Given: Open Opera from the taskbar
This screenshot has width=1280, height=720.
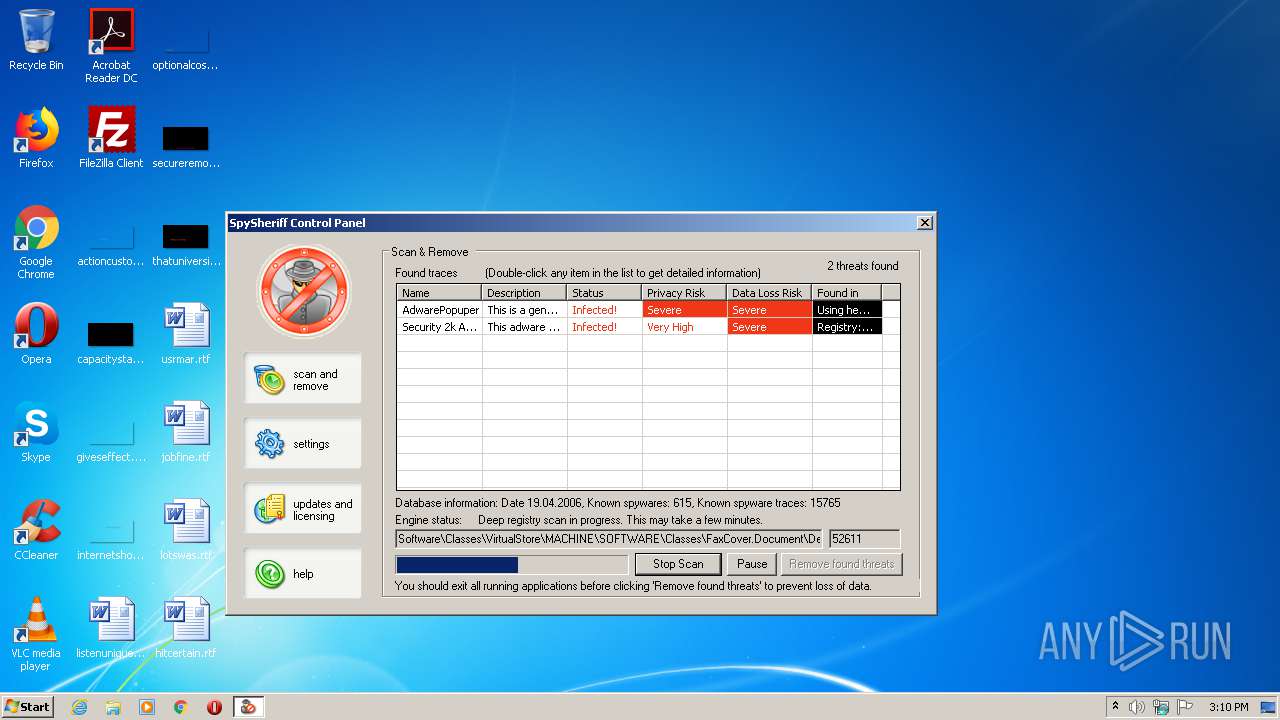Looking at the screenshot, I should click(214, 707).
